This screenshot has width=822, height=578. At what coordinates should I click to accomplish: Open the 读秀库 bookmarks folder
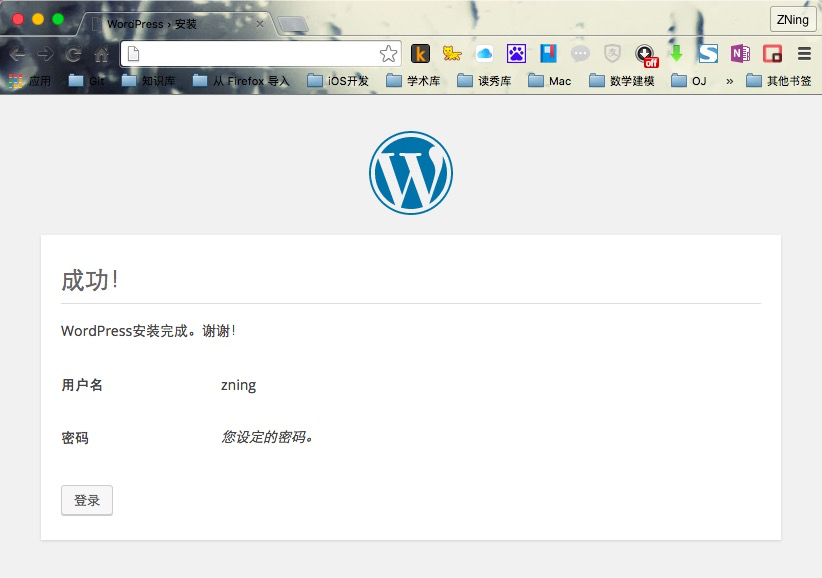484,81
